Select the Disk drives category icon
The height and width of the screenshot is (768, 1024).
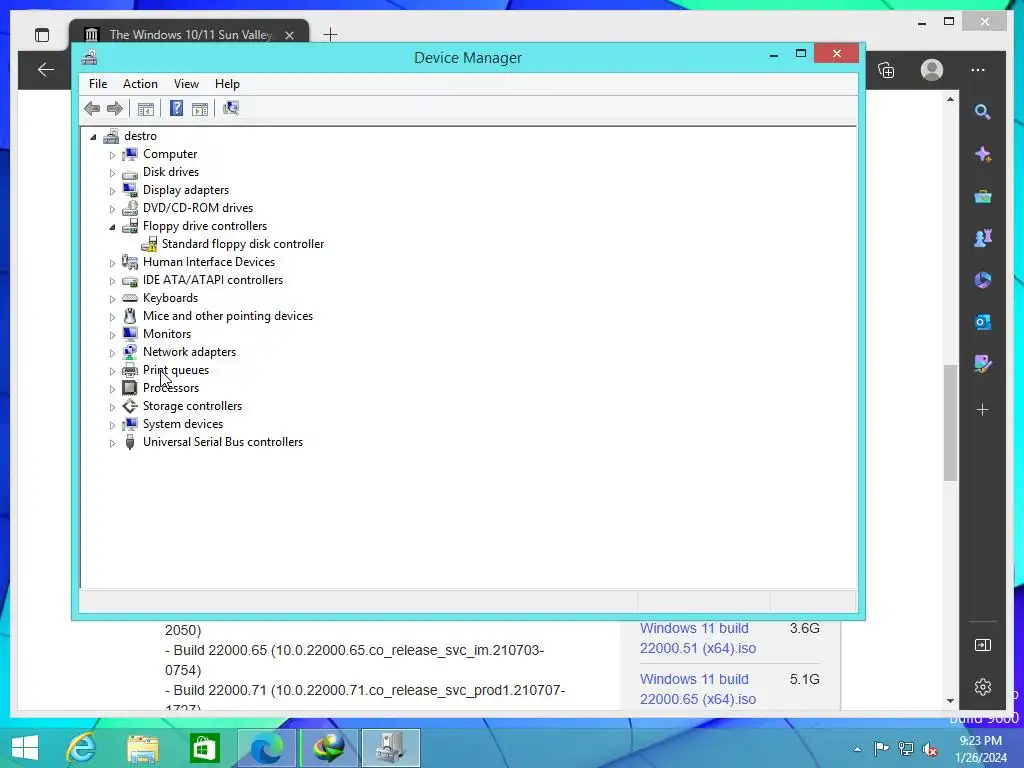click(x=130, y=172)
